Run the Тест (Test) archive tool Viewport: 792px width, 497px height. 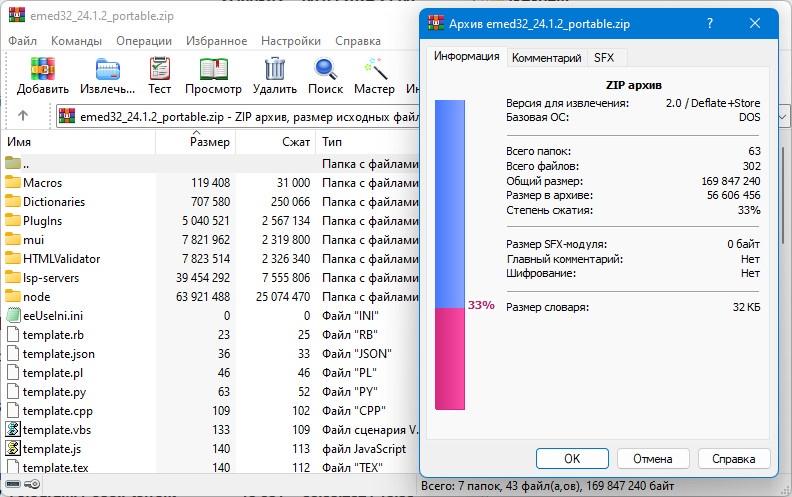click(160, 69)
